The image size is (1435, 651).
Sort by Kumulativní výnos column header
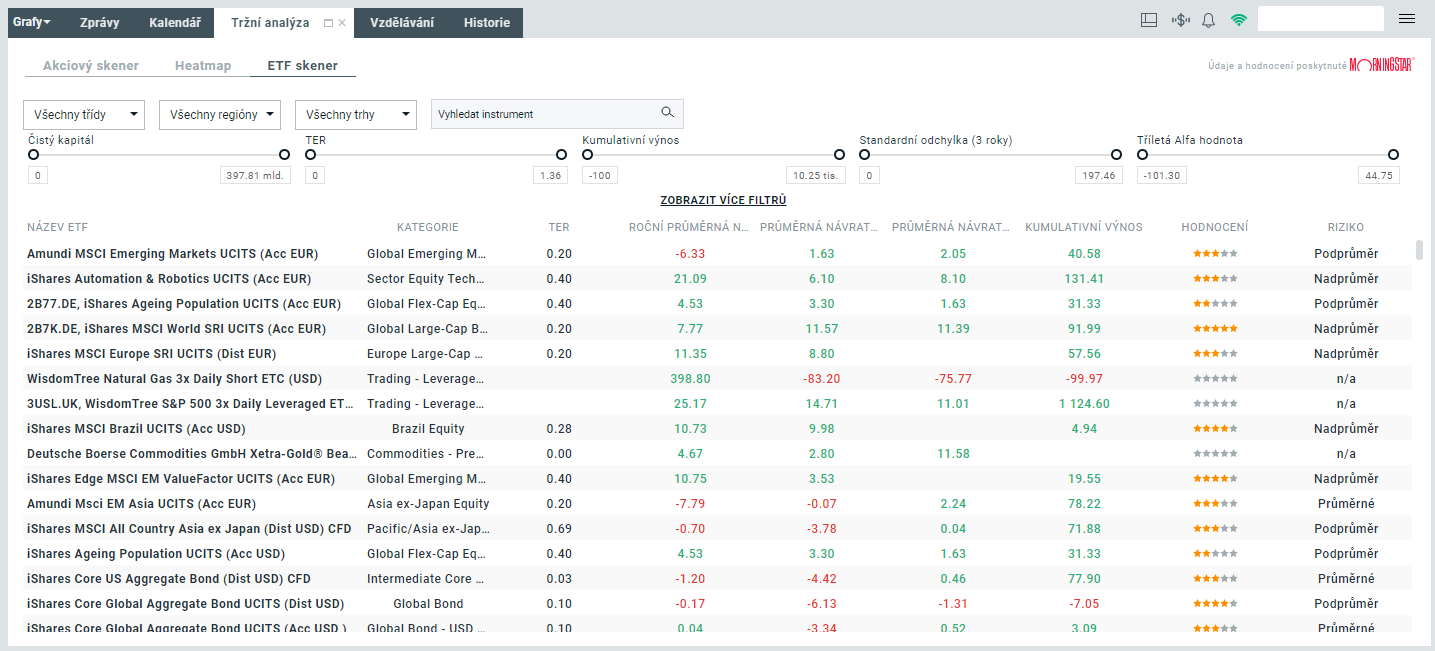(x=1083, y=227)
